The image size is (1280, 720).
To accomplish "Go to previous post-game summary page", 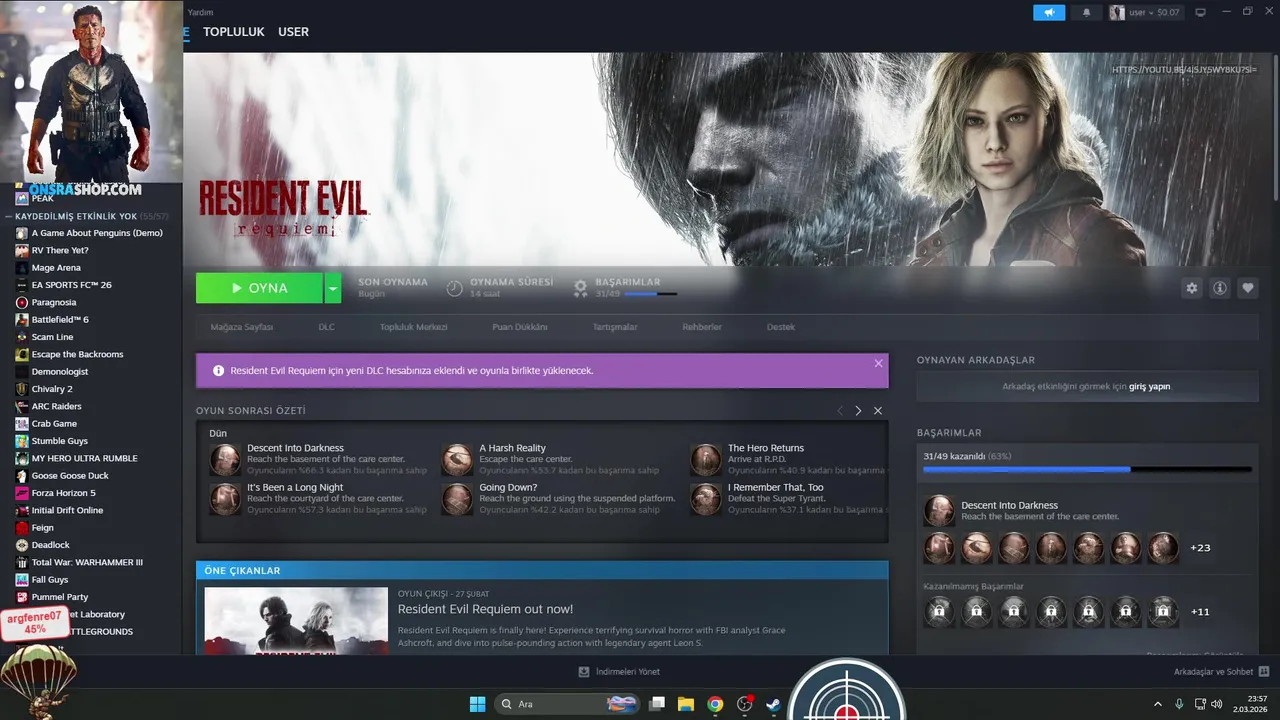I will point(840,411).
